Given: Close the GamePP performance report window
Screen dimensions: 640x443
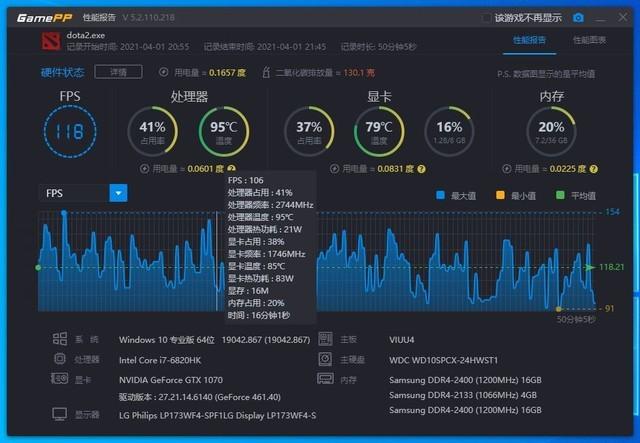Looking at the screenshot, I should click(x=623, y=18).
